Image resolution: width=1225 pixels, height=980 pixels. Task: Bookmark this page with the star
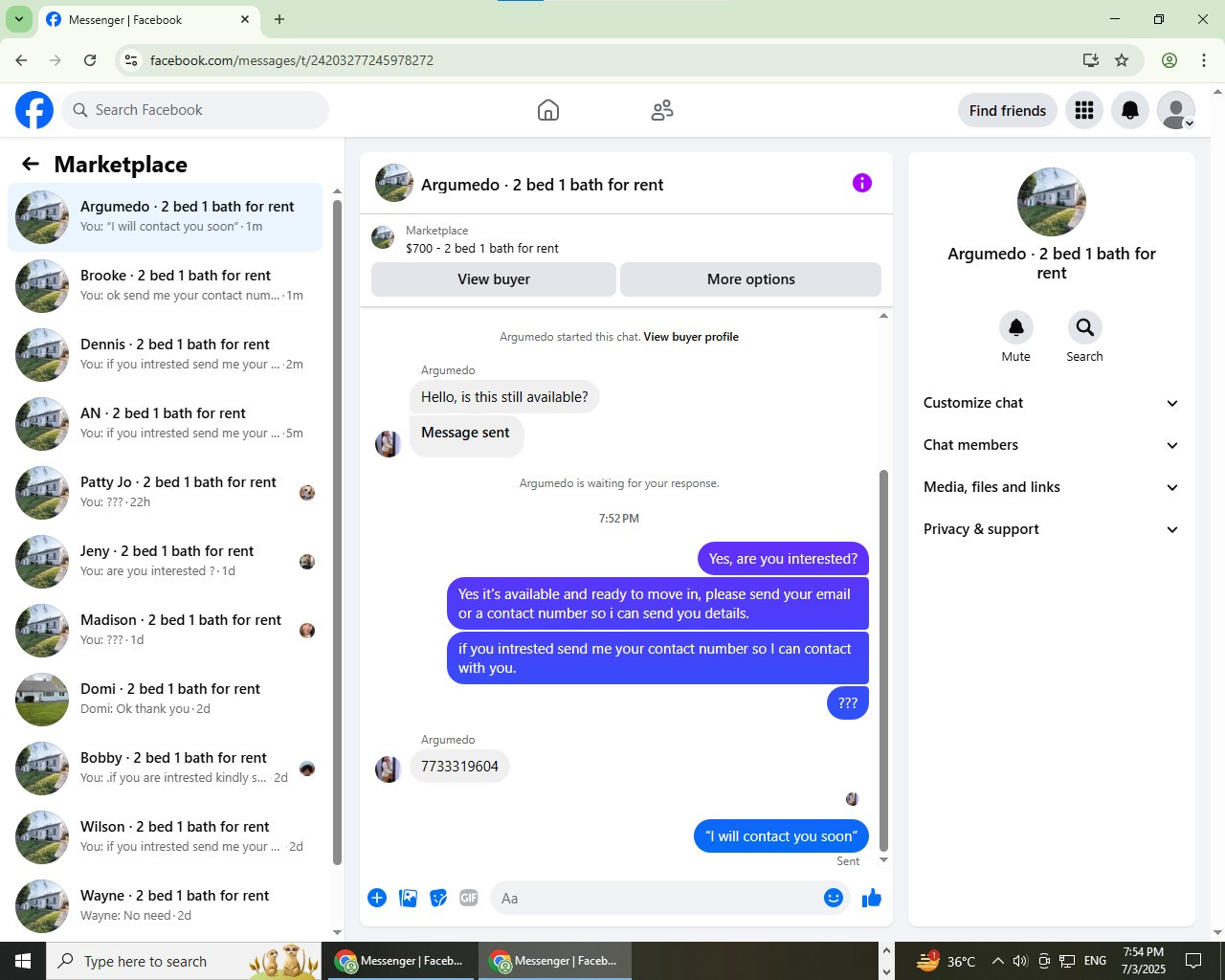[1122, 60]
